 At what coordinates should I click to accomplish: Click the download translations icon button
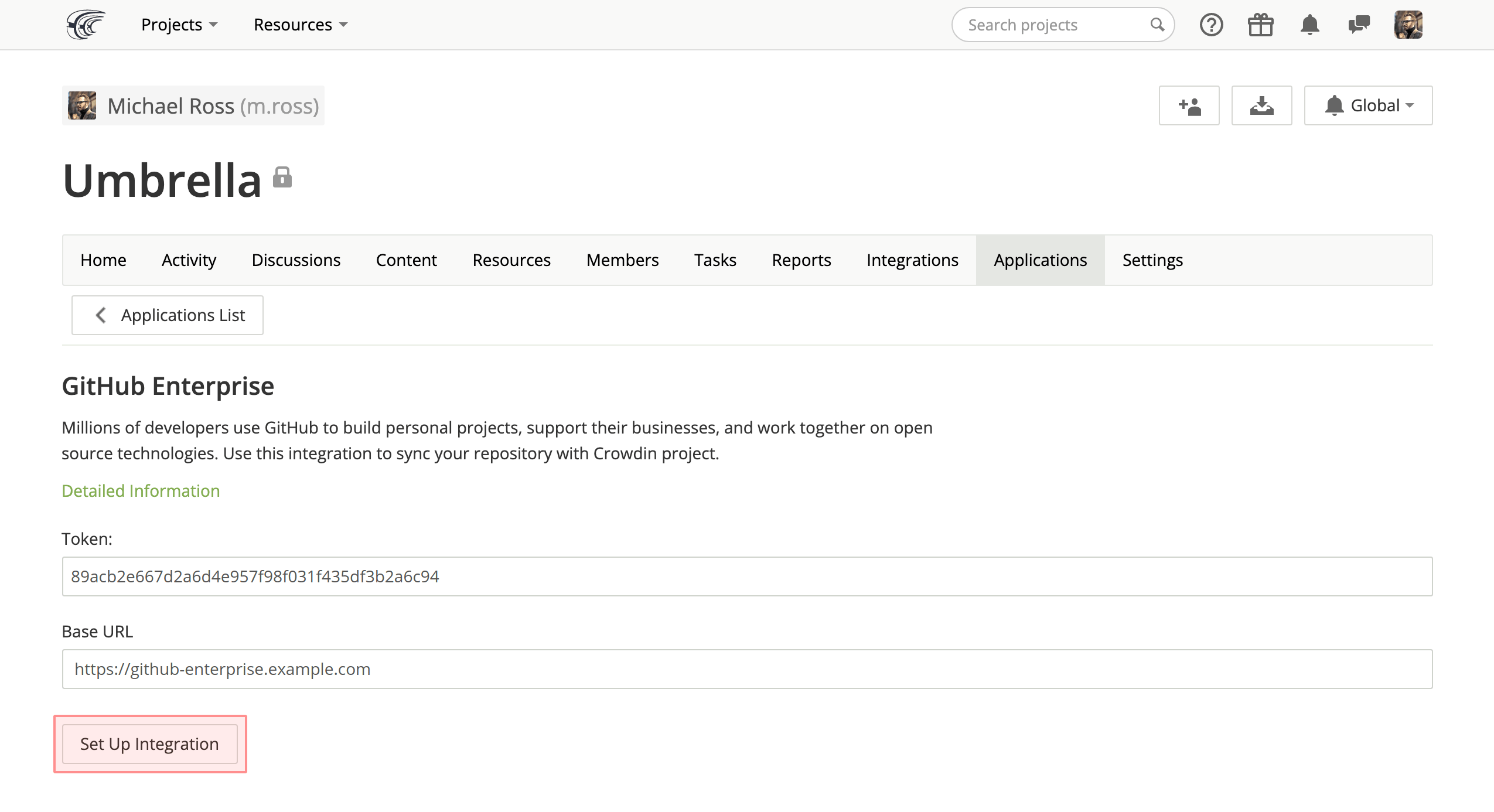[x=1262, y=105]
